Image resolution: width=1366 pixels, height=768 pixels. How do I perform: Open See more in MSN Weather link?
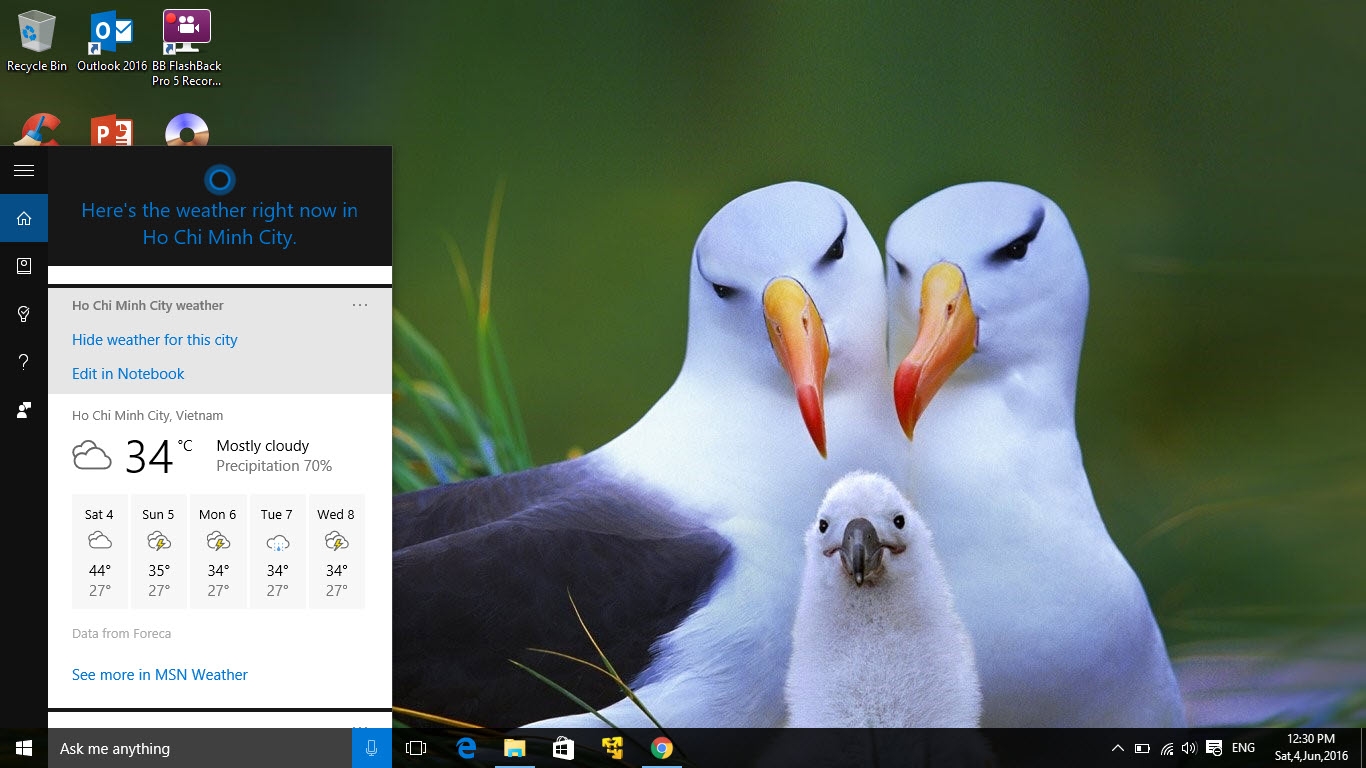coord(160,675)
